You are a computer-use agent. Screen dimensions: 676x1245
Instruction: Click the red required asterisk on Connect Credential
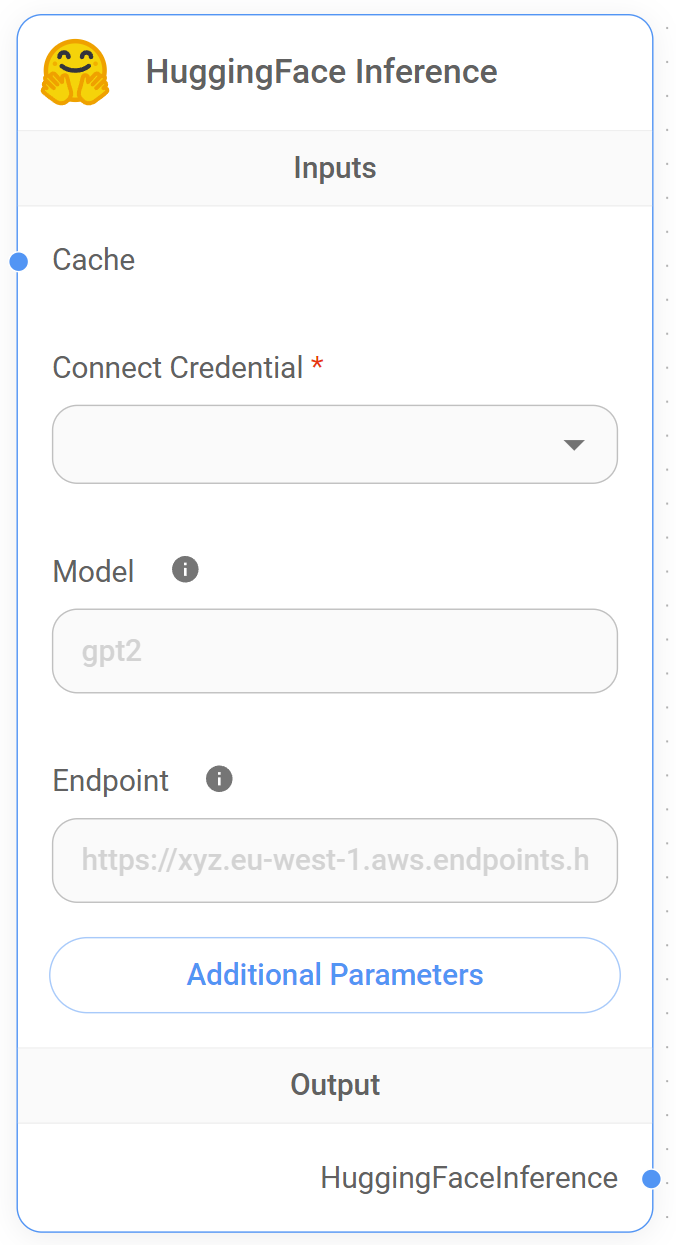tap(317, 366)
